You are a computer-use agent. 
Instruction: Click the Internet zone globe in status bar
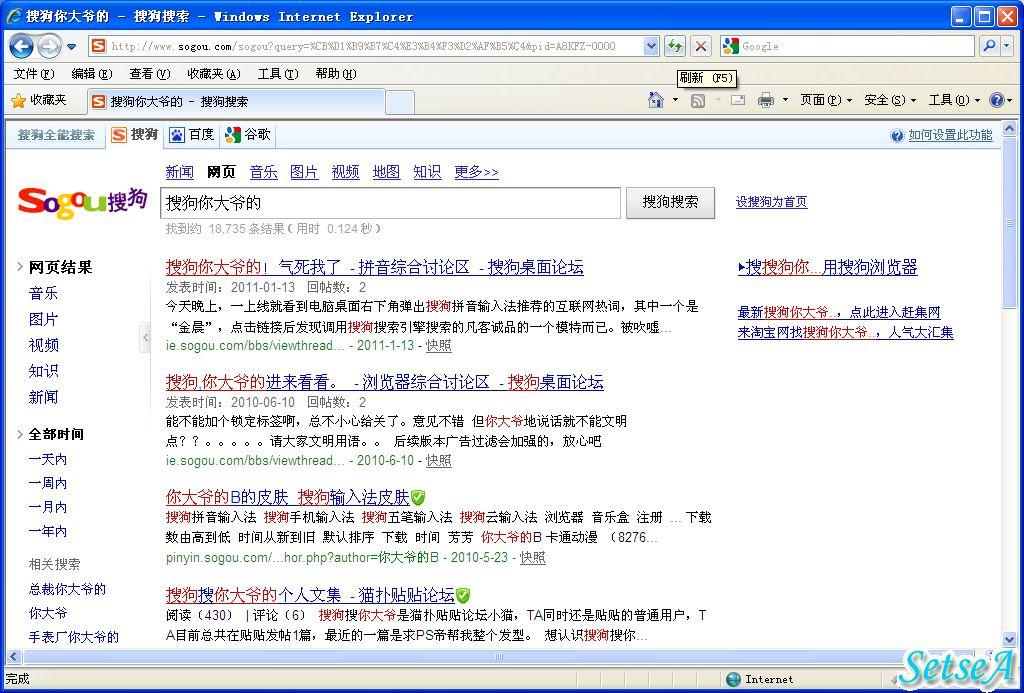point(733,679)
